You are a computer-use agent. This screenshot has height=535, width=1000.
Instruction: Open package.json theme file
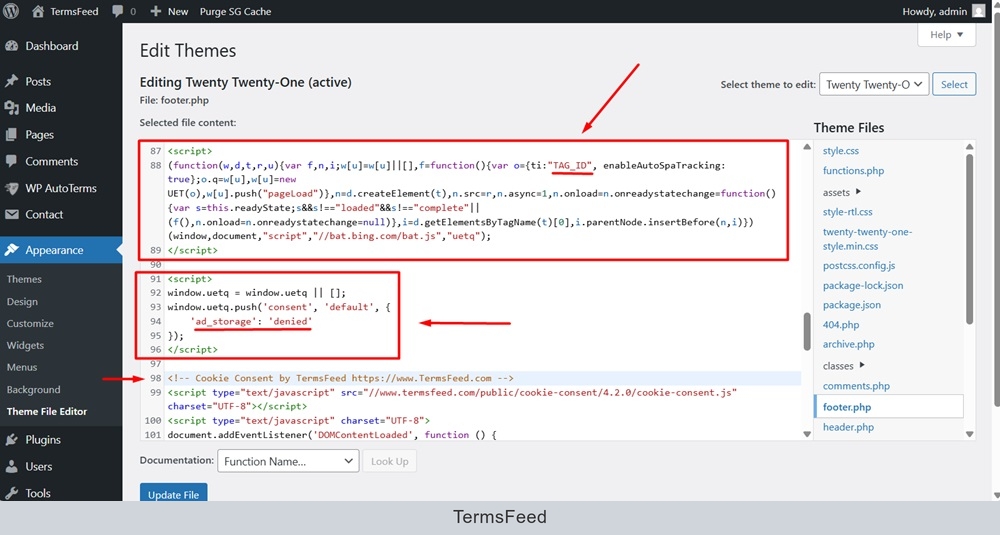(x=851, y=305)
